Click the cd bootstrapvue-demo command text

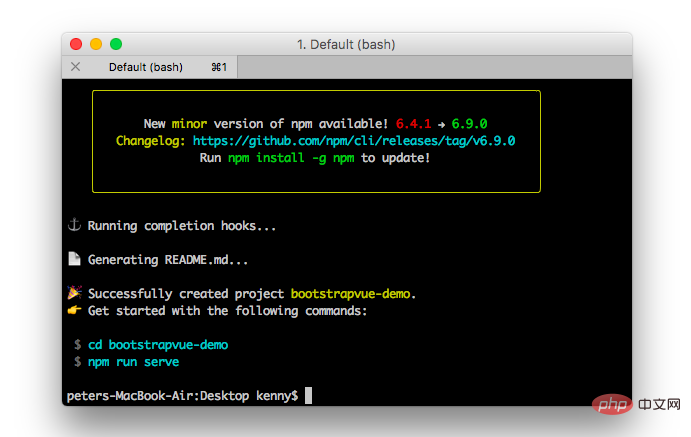pyautogui.click(x=158, y=344)
